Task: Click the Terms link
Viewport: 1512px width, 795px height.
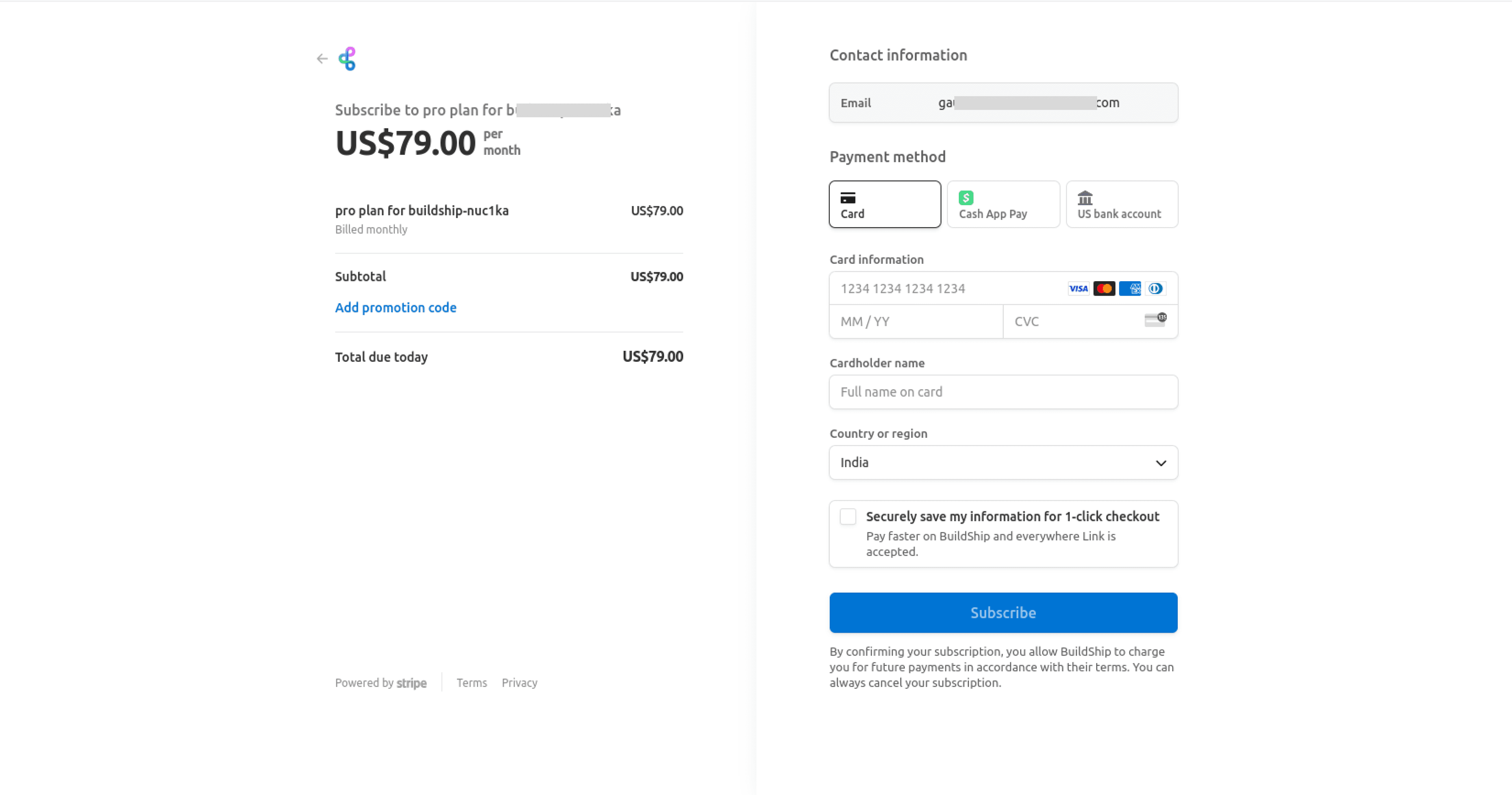Action: pyautogui.click(x=470, y=682)
